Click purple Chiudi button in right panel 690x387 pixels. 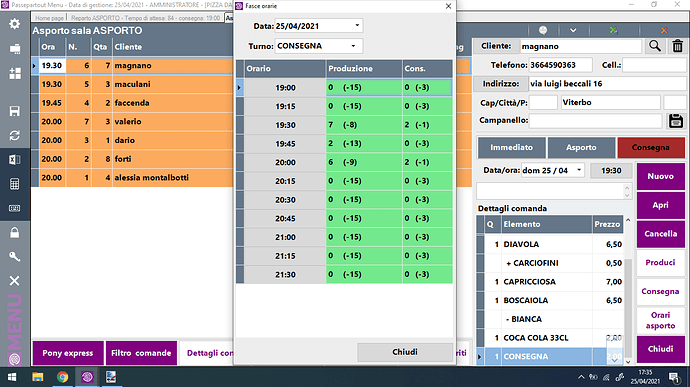point(661,349)
